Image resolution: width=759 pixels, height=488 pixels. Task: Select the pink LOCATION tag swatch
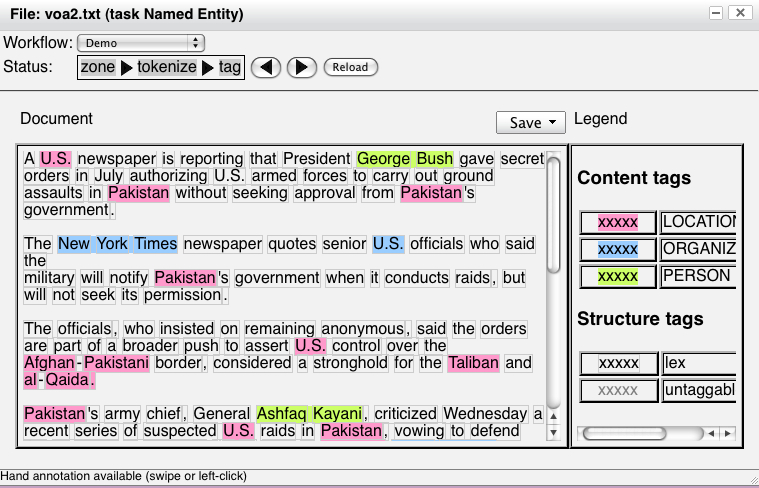pyautogui.click(x=618, y=222)
